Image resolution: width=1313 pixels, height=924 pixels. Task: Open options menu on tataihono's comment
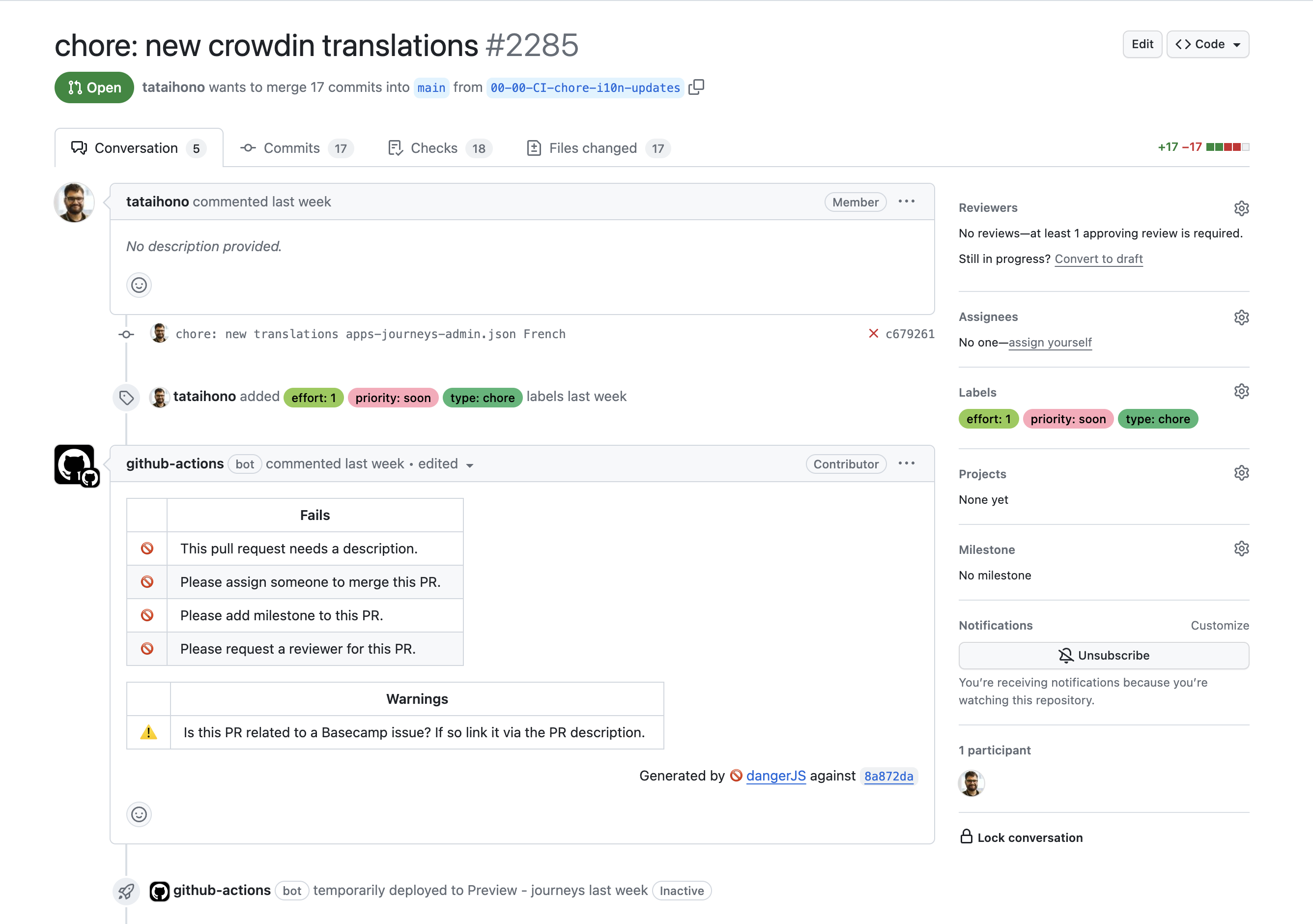tap(907, 202)
